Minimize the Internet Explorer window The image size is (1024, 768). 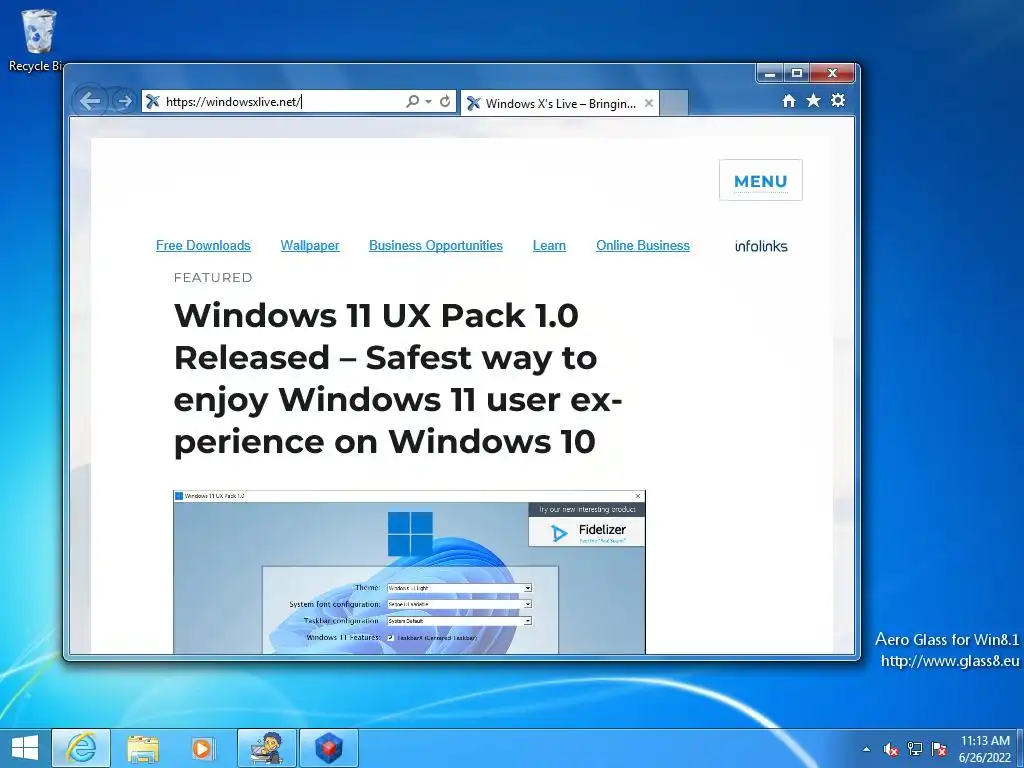[x=771, y=73]
